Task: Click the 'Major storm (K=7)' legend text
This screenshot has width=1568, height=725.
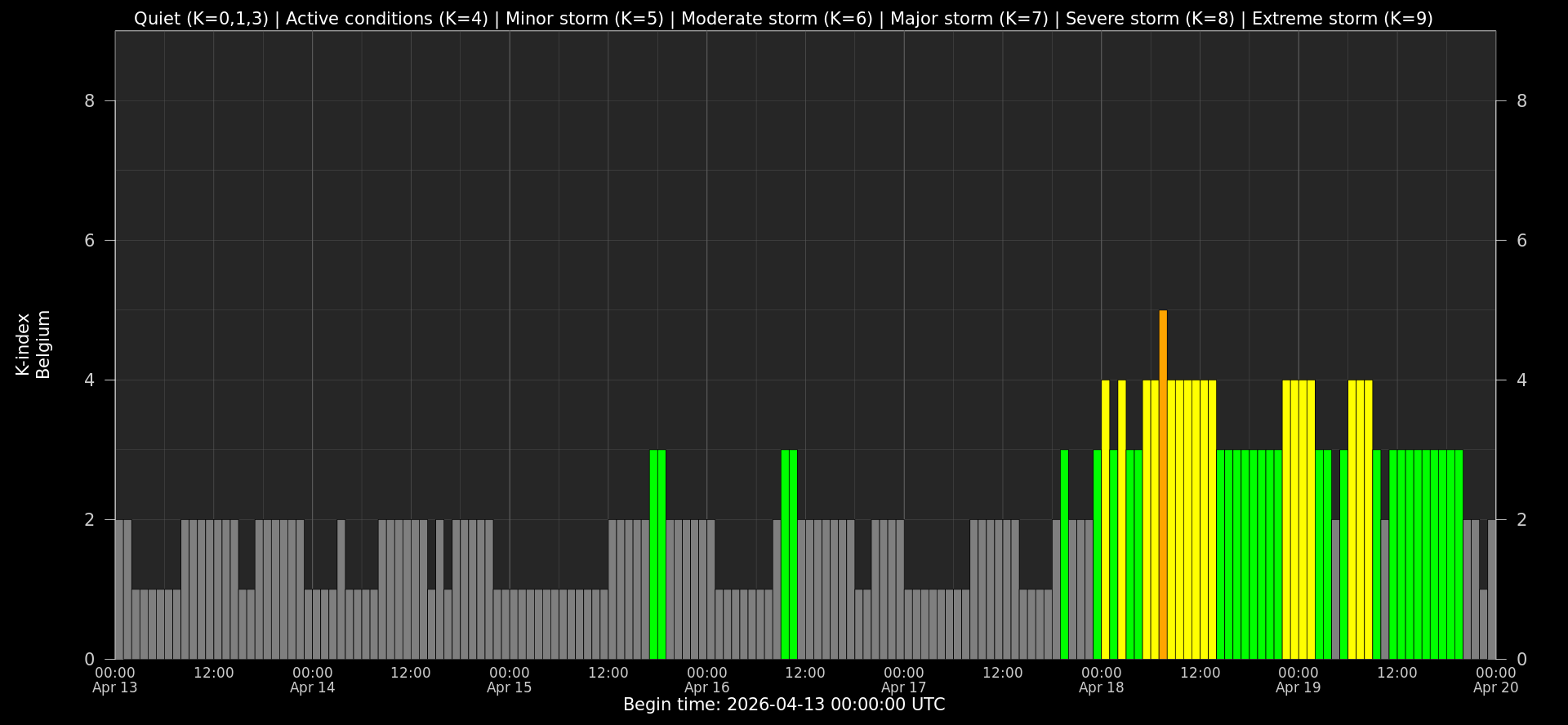Action: tap(969, 19)
